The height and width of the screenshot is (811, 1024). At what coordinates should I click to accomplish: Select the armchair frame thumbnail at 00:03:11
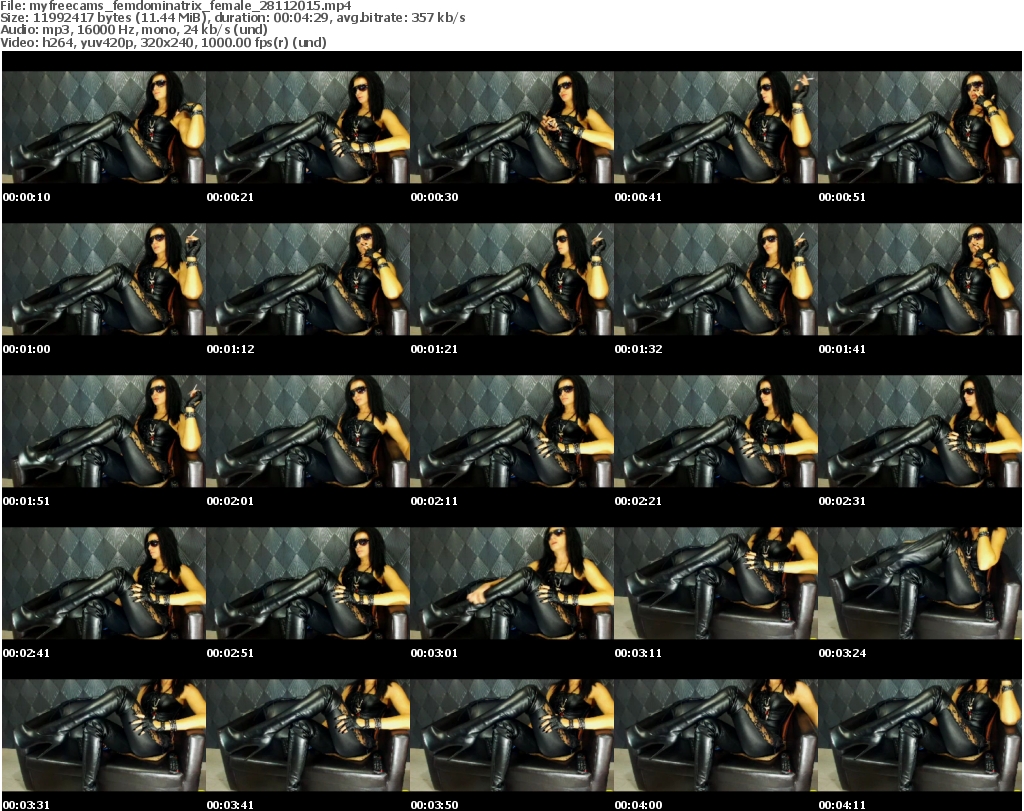[716, 583]
